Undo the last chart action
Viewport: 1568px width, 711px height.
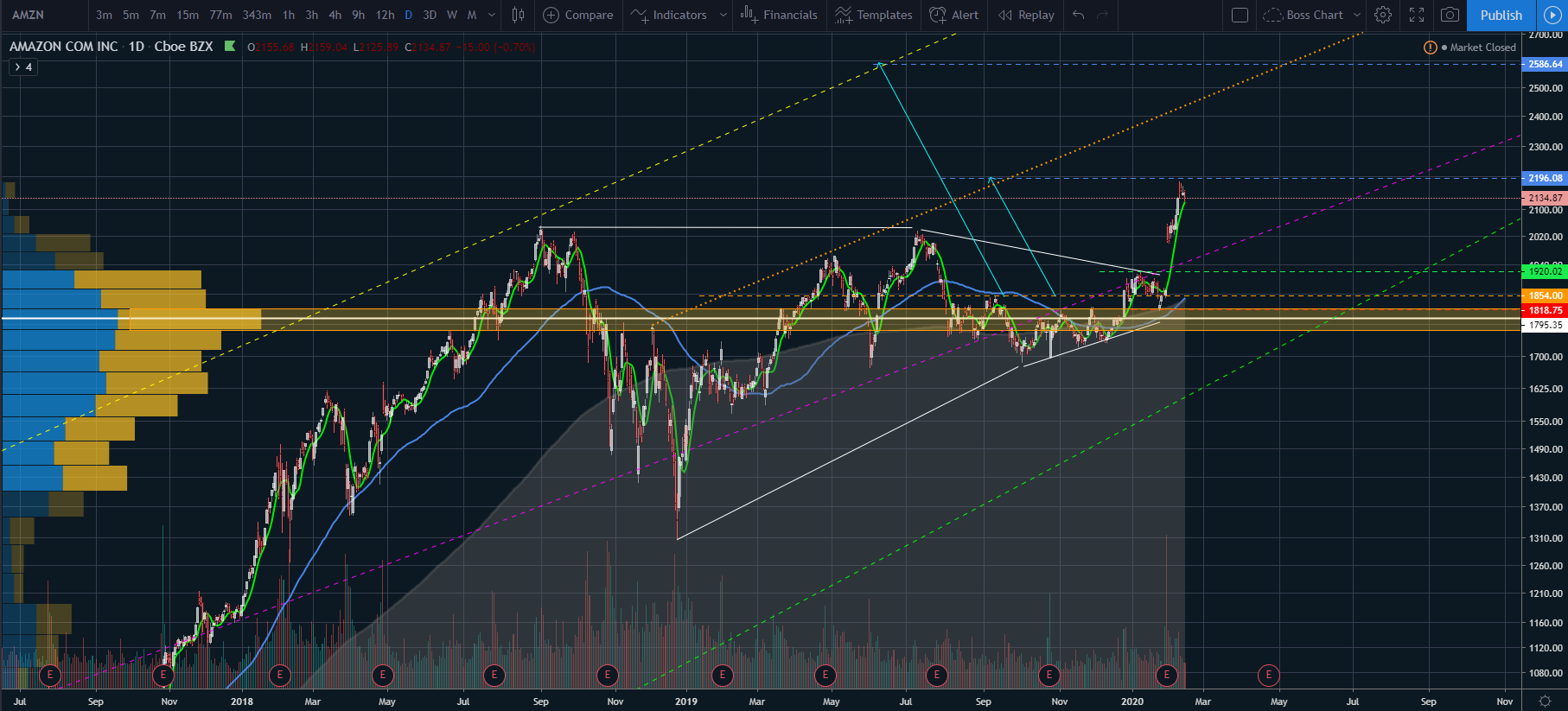(1078, 15)
